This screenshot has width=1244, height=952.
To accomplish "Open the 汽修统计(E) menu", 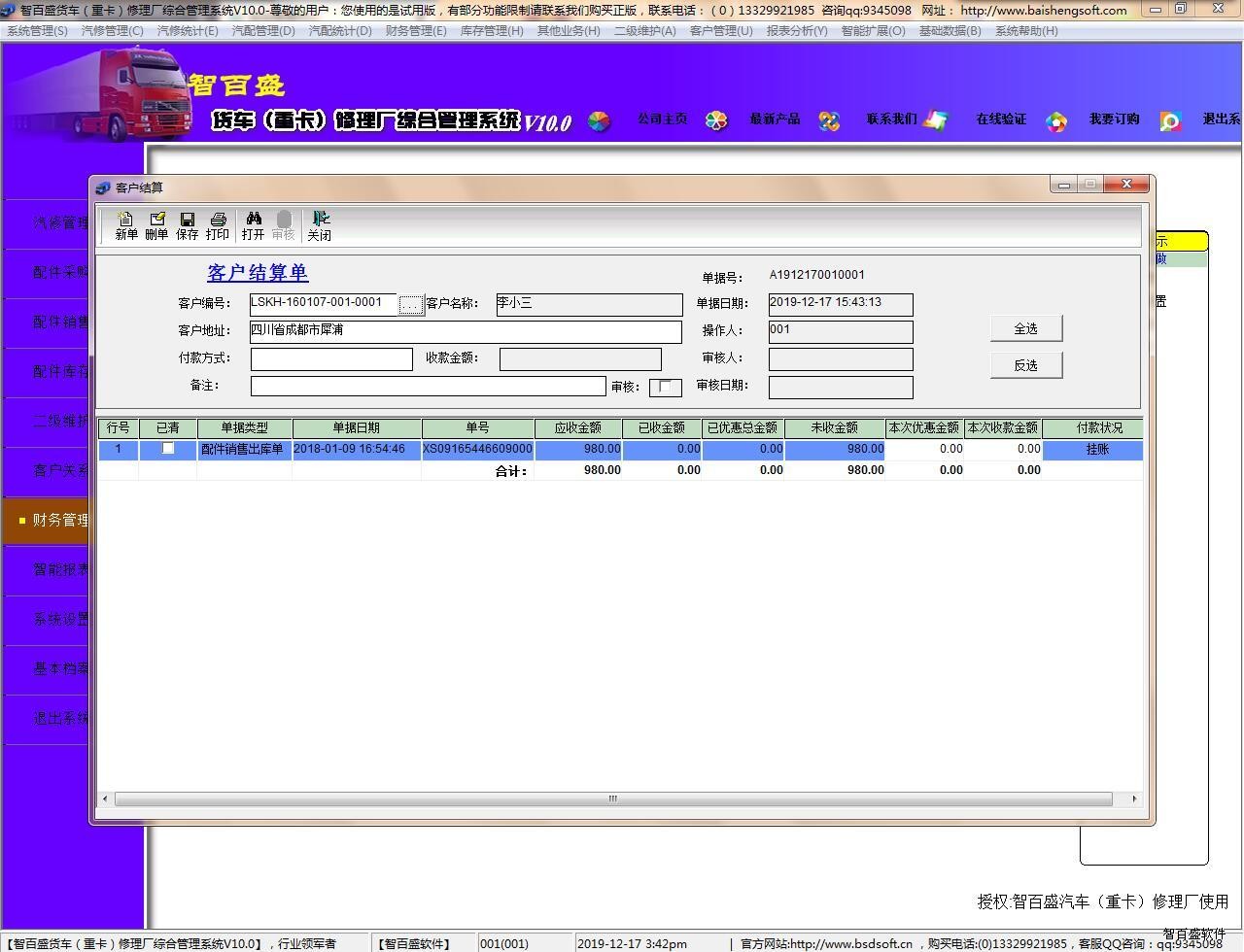I will [188, 31].
